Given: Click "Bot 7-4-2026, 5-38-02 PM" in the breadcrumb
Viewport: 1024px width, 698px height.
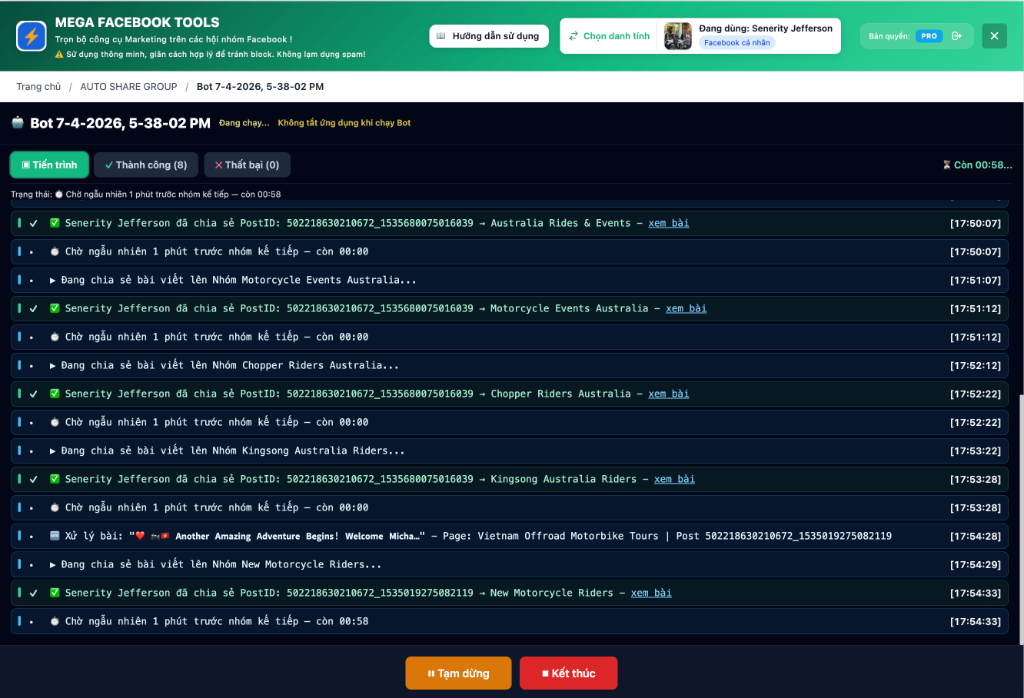Looking at the screenshot, I should (260, 87).
